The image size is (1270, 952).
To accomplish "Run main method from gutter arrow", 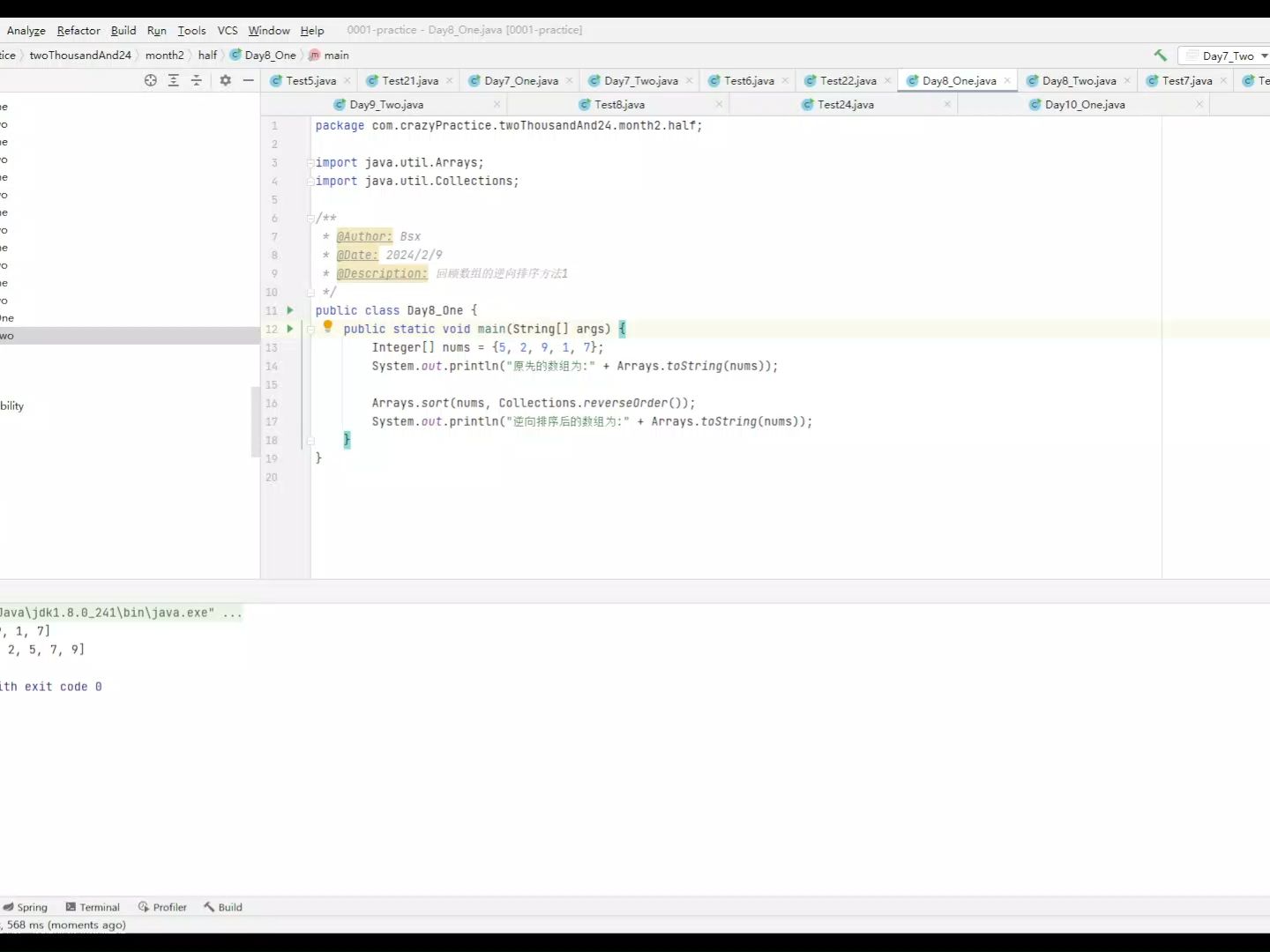I will 290,329.
